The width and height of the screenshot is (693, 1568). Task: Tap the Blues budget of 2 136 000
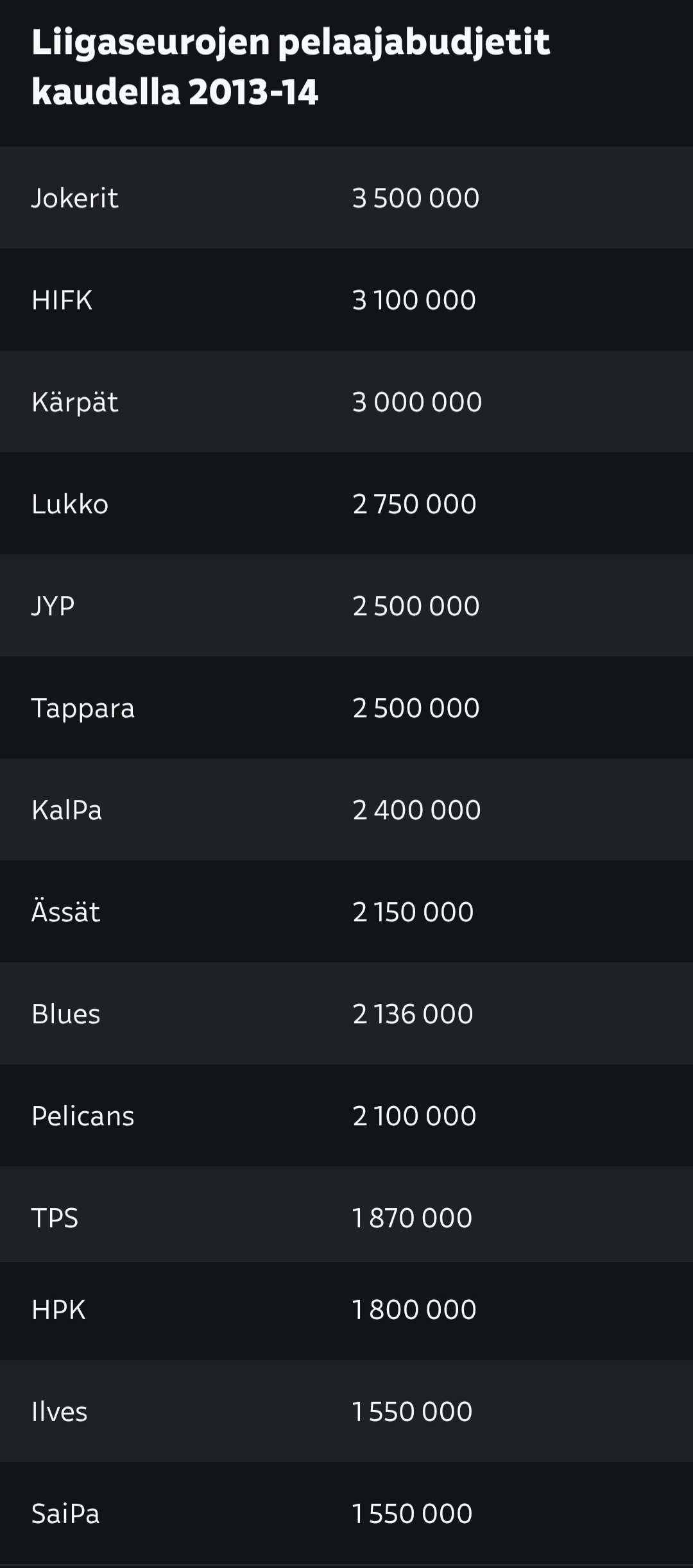413,1014
